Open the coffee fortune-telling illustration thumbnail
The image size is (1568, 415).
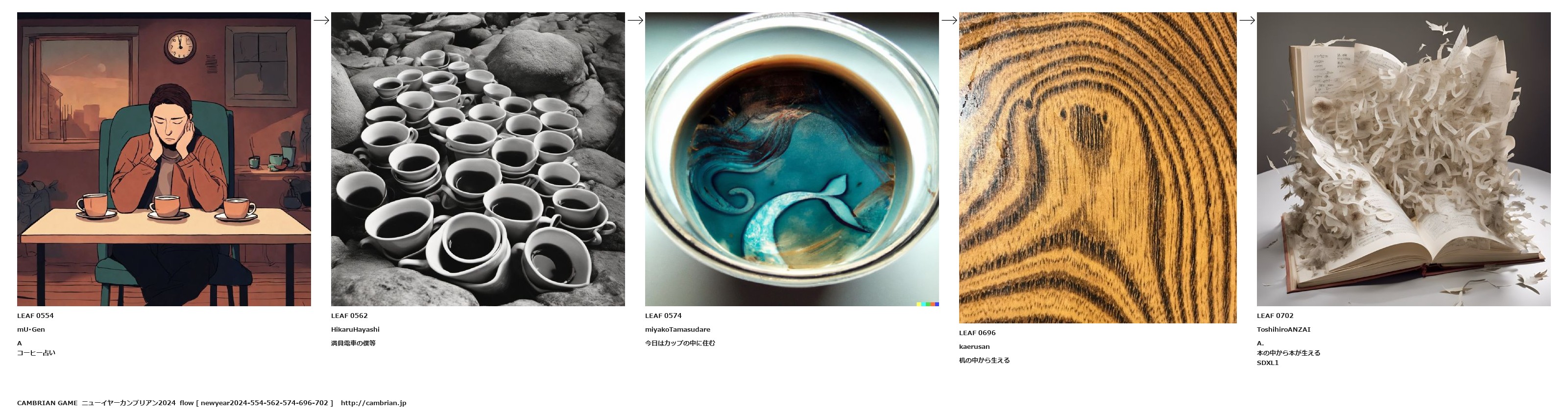click(164, 159)
